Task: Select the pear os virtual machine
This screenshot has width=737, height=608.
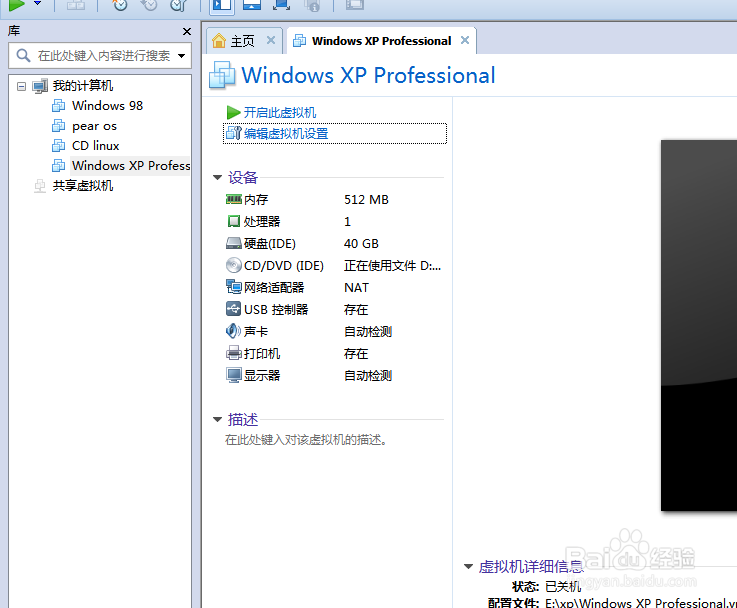Action: (94, 126)
